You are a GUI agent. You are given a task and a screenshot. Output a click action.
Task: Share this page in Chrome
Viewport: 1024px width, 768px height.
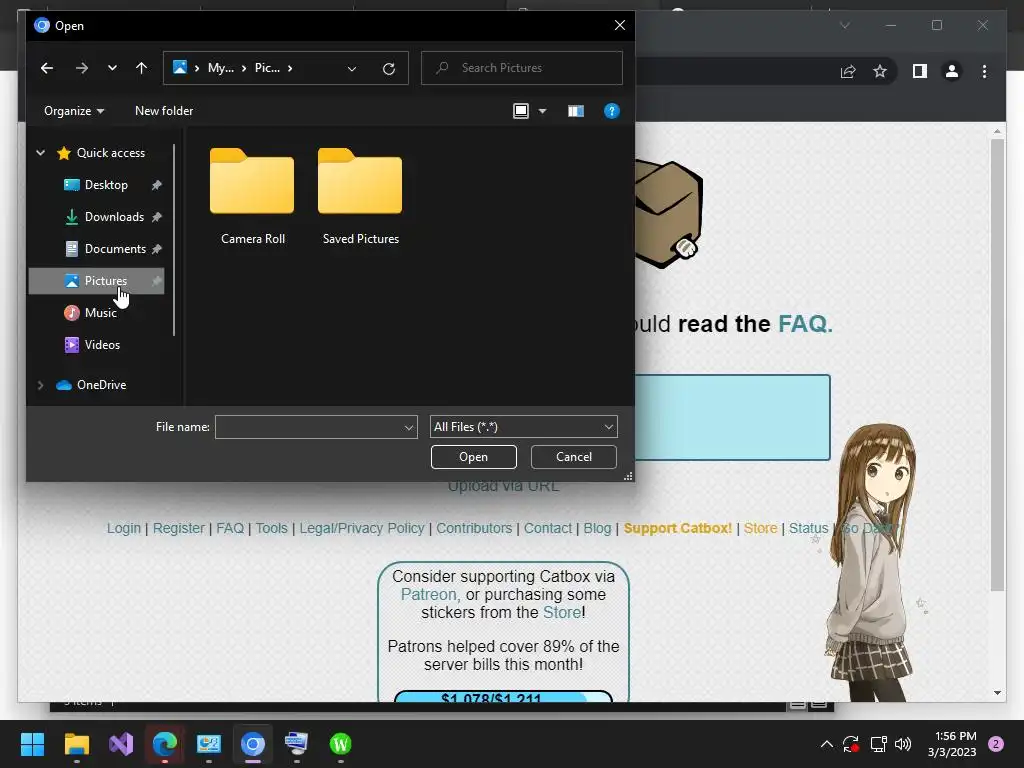[x=848, y=71]
